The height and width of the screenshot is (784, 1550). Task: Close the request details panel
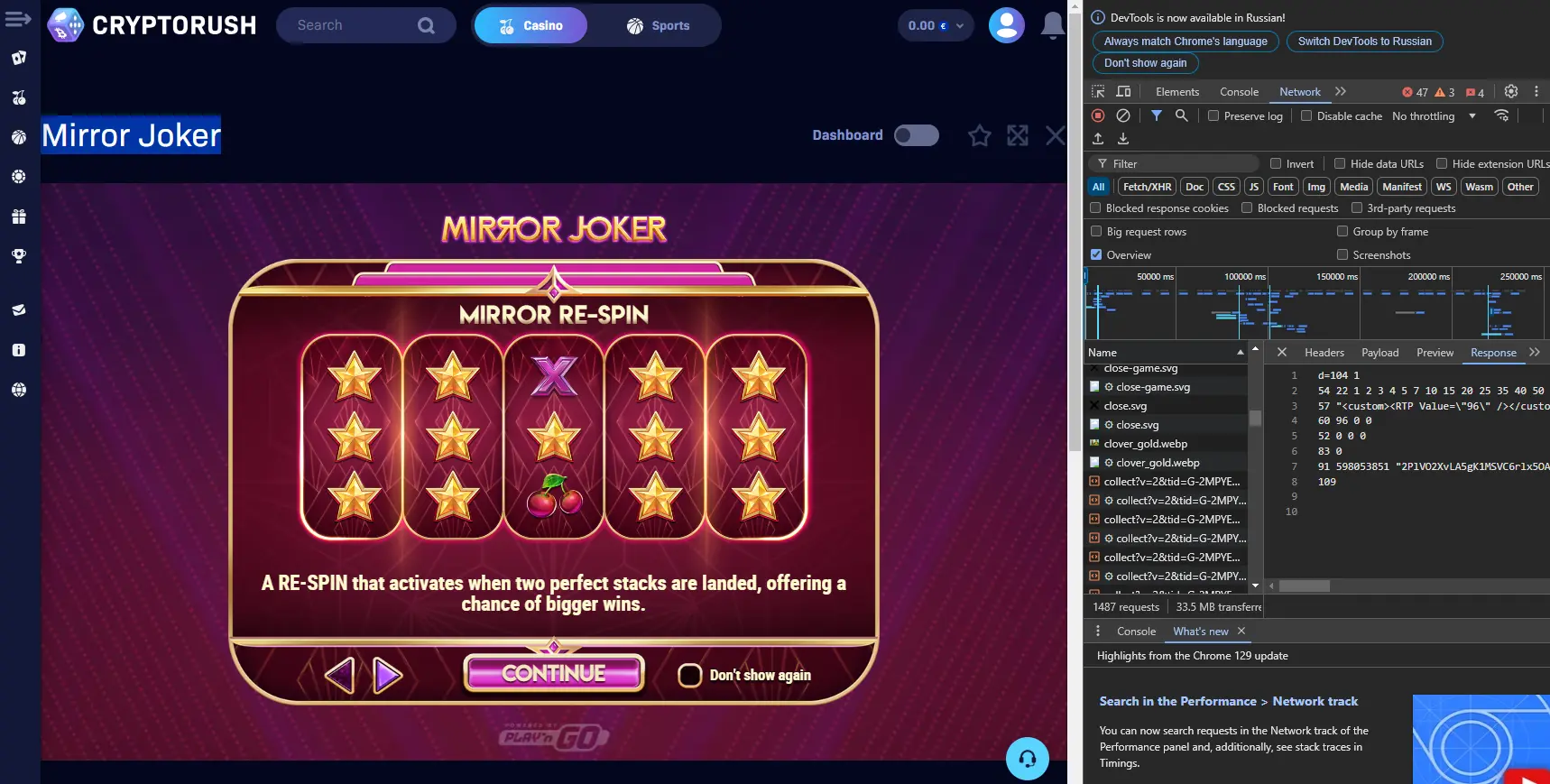pos(1282,353)
